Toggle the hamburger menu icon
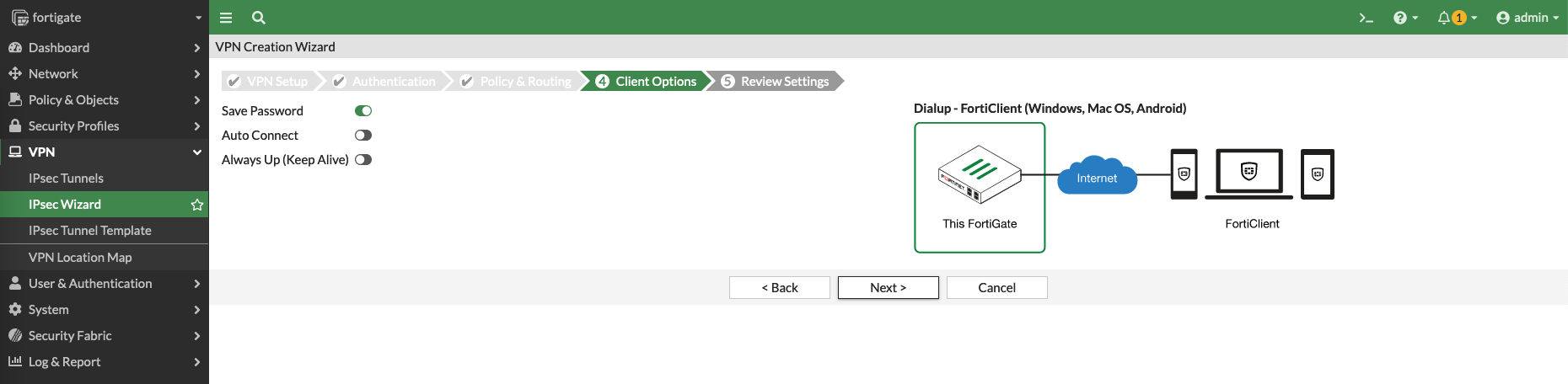The image size is (1568, 384). 226,18
